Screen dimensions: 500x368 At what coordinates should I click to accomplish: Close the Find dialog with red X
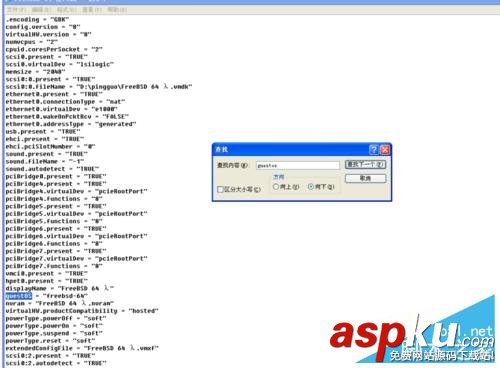385,150
